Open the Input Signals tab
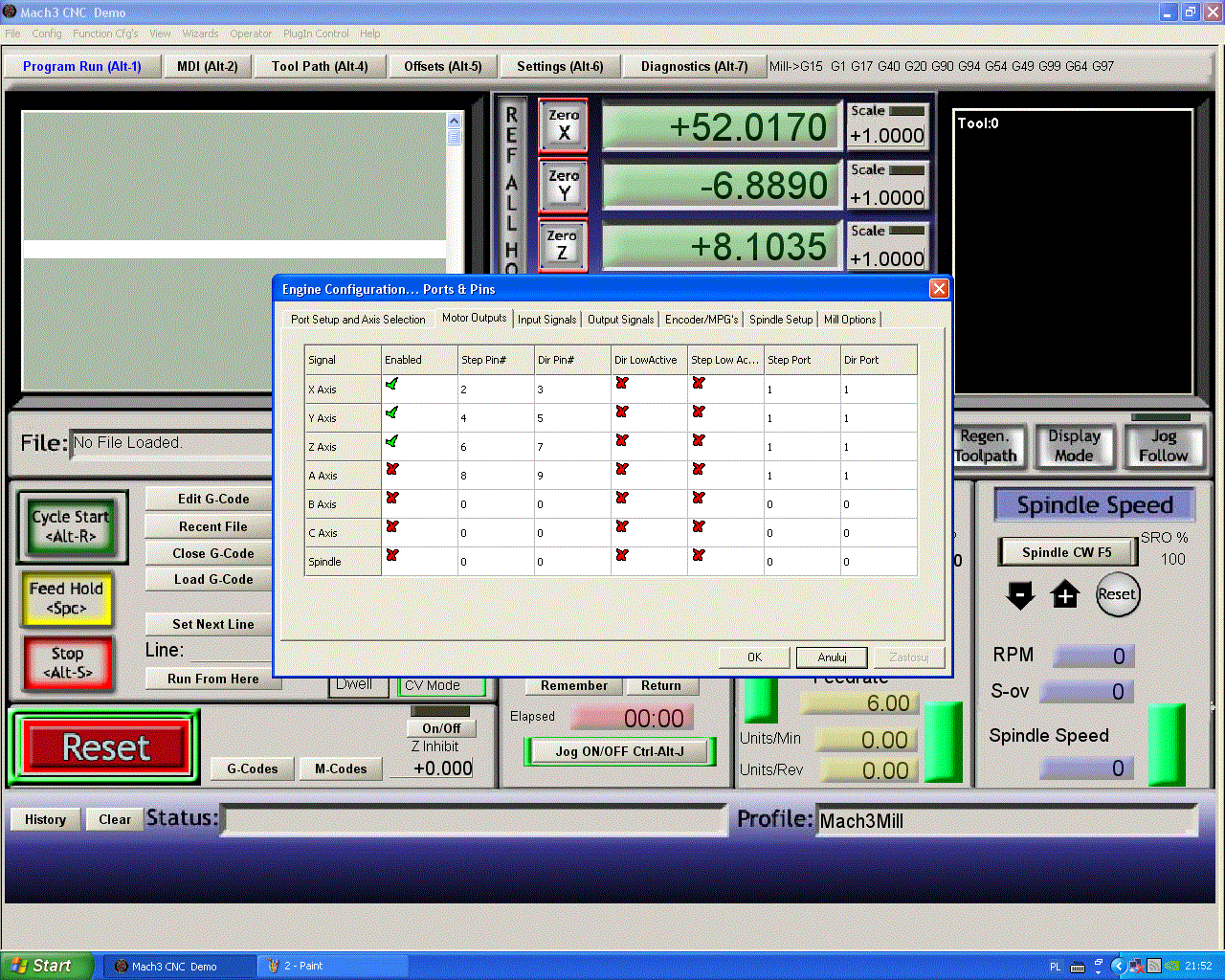Image resolution: width=1225 pixels, height=980 pixels. tap(547, 320)
